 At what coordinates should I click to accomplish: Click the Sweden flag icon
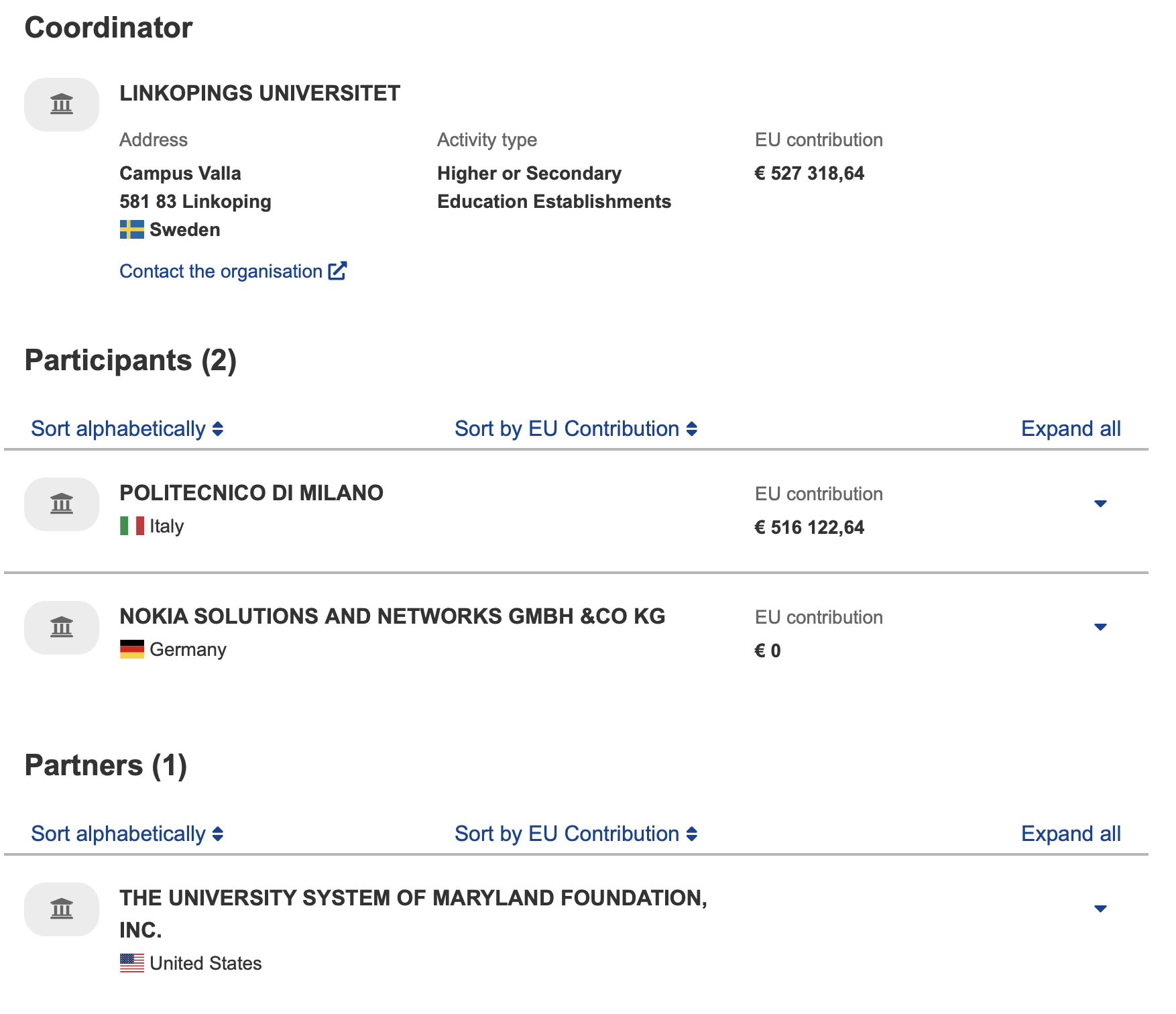click(132, 229)
